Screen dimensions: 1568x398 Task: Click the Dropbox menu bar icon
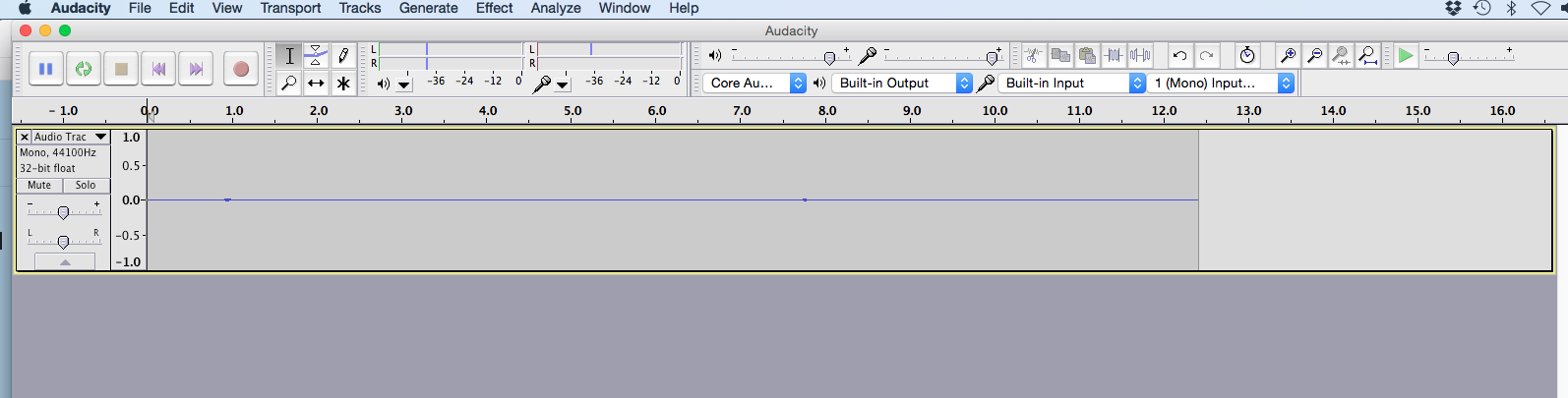coord(1453,8)
